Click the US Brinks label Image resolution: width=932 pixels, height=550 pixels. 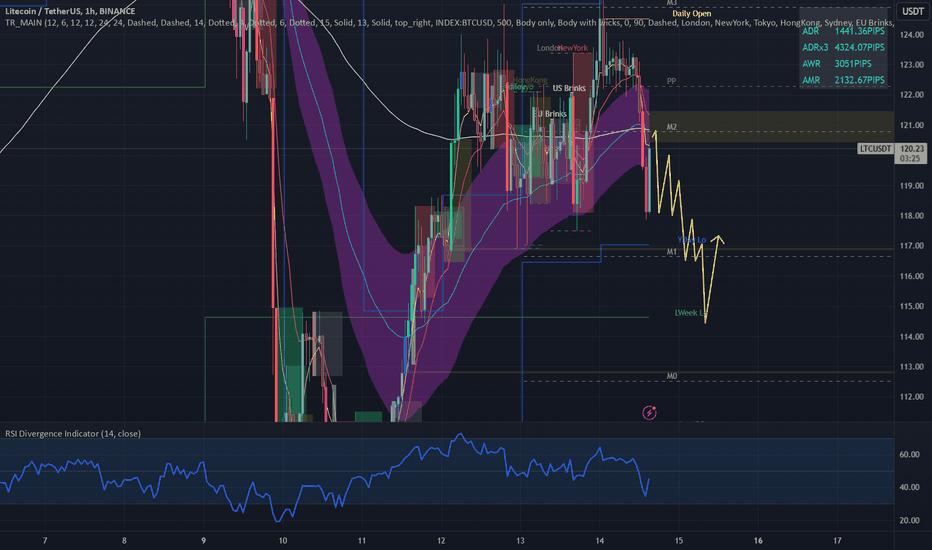coord(569,88)
